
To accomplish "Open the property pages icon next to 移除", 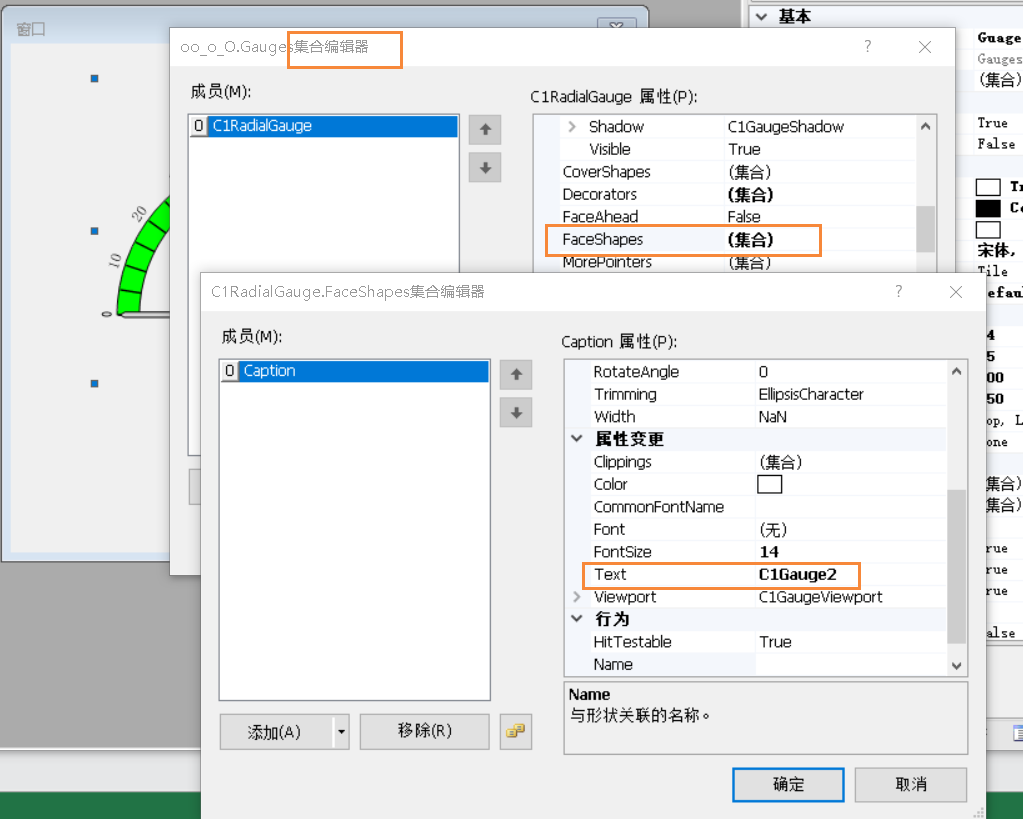I will tap(515, 731).
